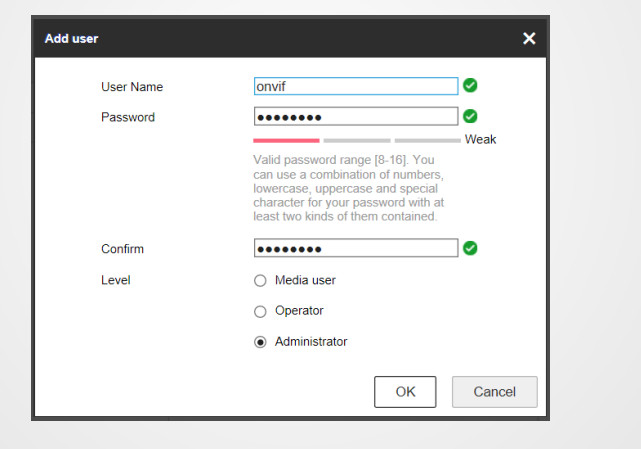This screenshot has width=641, height=449.
Task: Click the middle gray strength bar segment
Action: (357, 140)
